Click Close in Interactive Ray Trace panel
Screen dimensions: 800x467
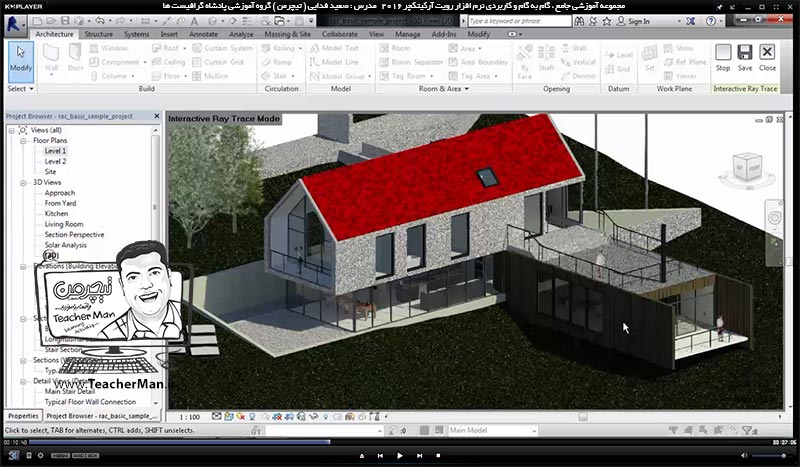(767, 58)
